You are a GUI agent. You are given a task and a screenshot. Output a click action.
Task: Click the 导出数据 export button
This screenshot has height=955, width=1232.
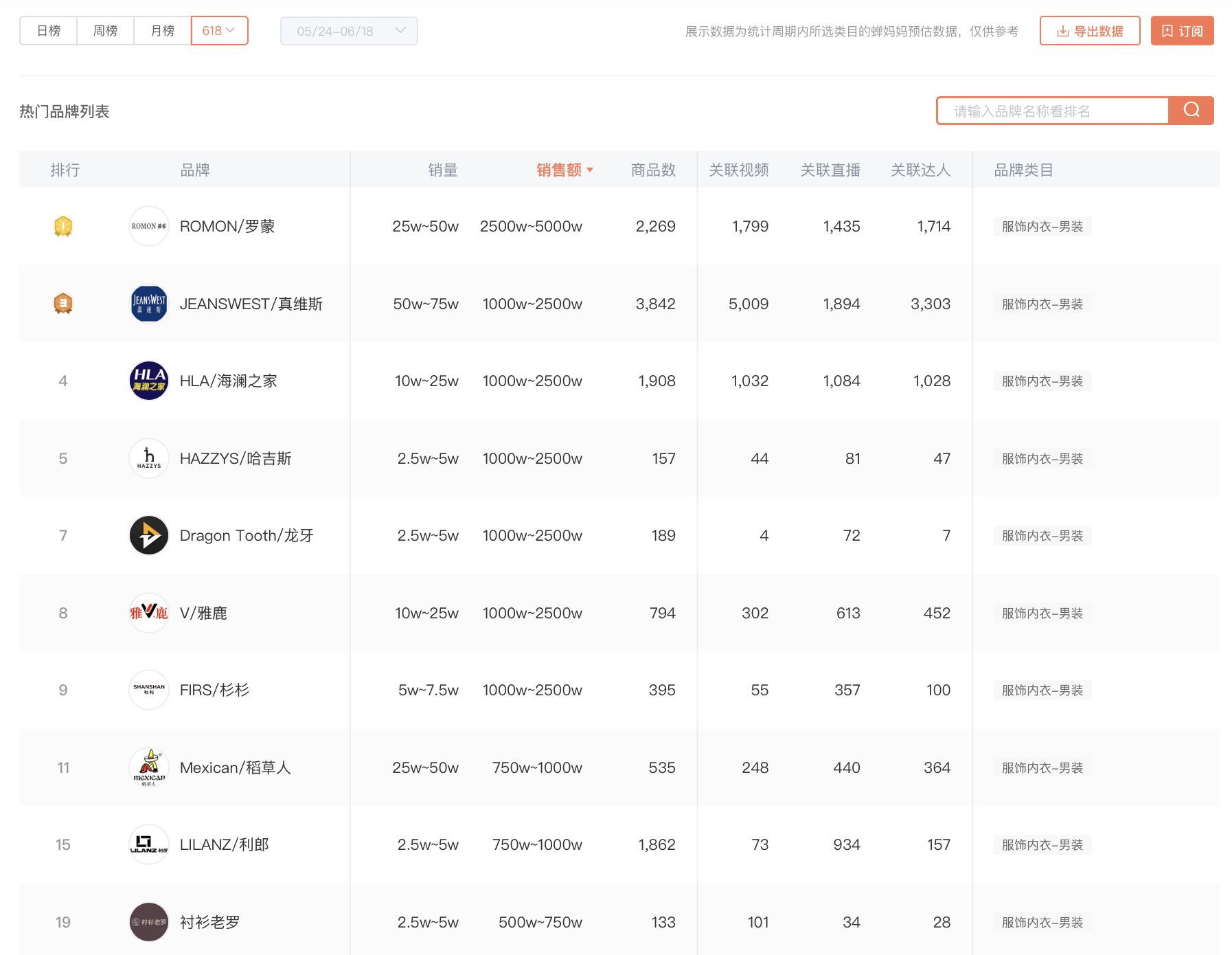[x=1089, y=31]
